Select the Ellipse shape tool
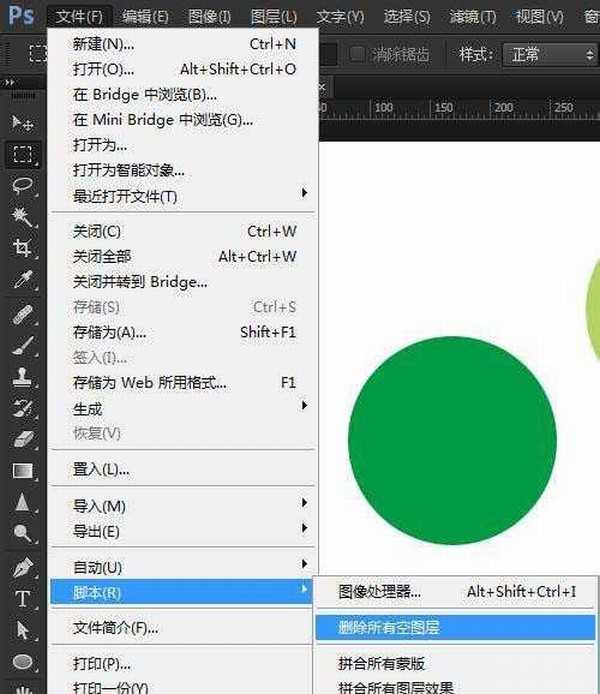The image size is (600, 694). 22,662
